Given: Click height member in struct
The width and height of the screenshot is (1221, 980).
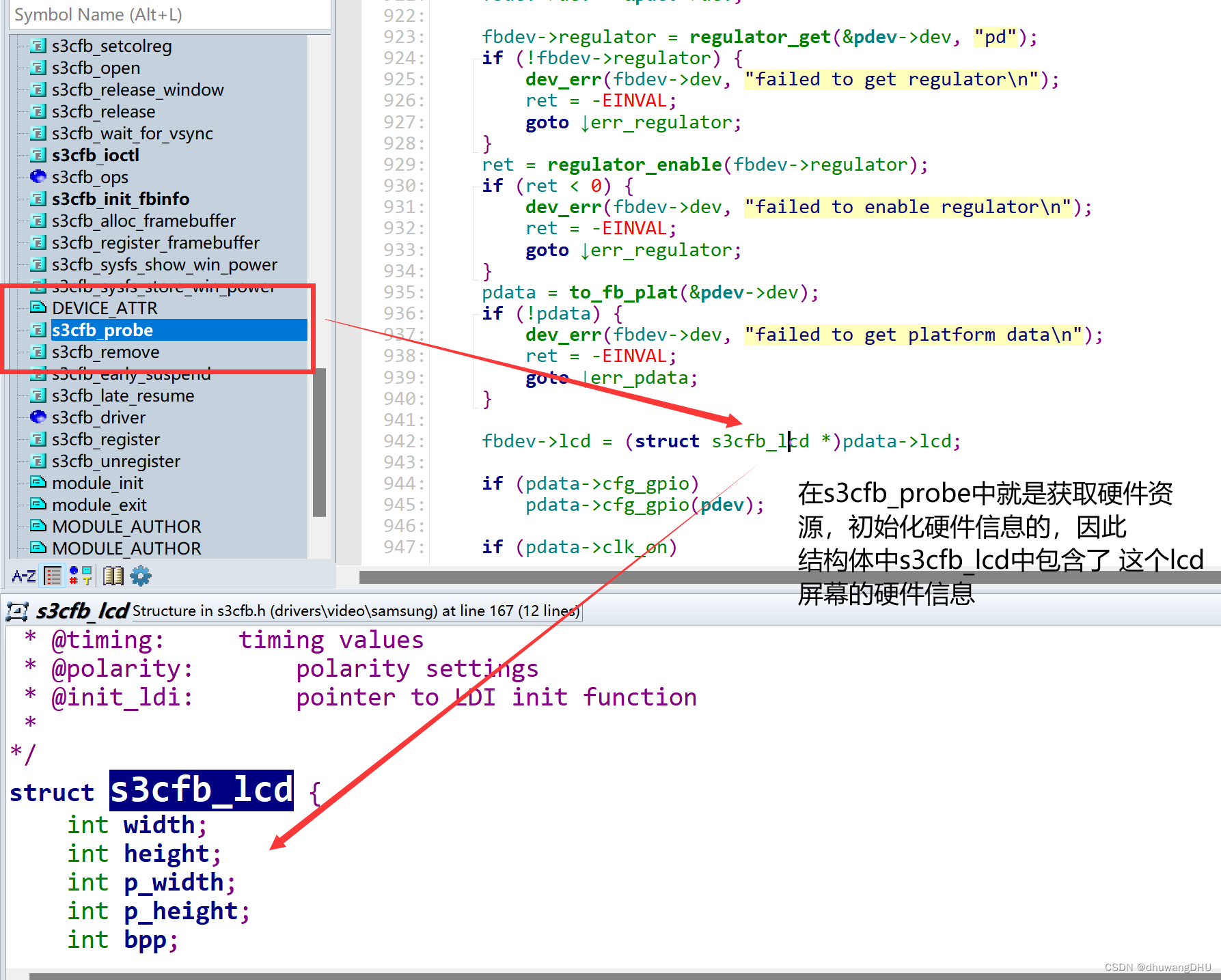Looking at the screenshot, I should click(166, 854).
